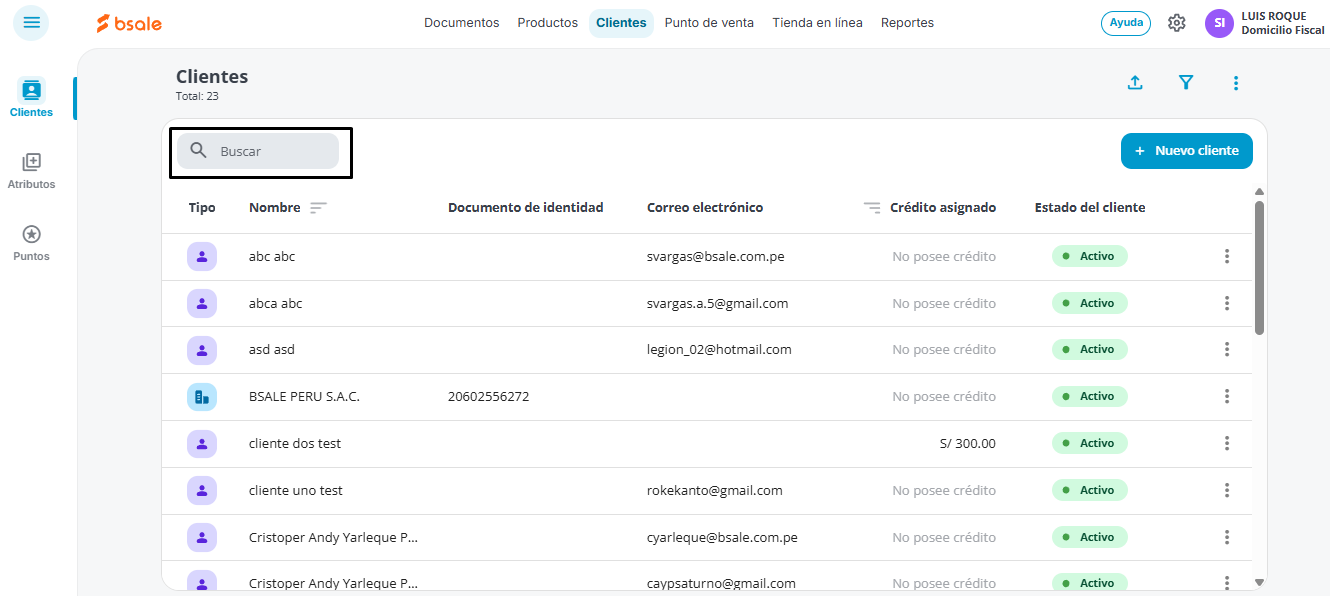Click person type icon for asd asd
1330x596 pixels.
coord(202,350)
